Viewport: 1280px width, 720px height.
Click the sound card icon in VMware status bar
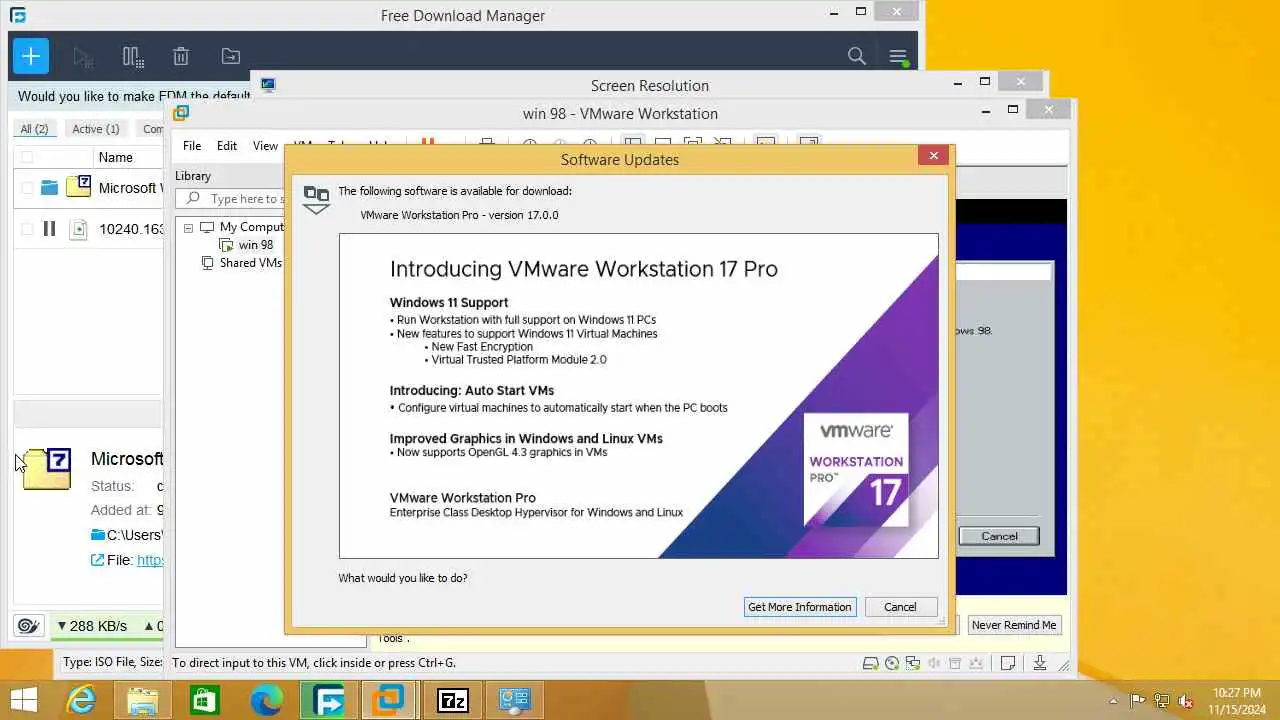934,663
